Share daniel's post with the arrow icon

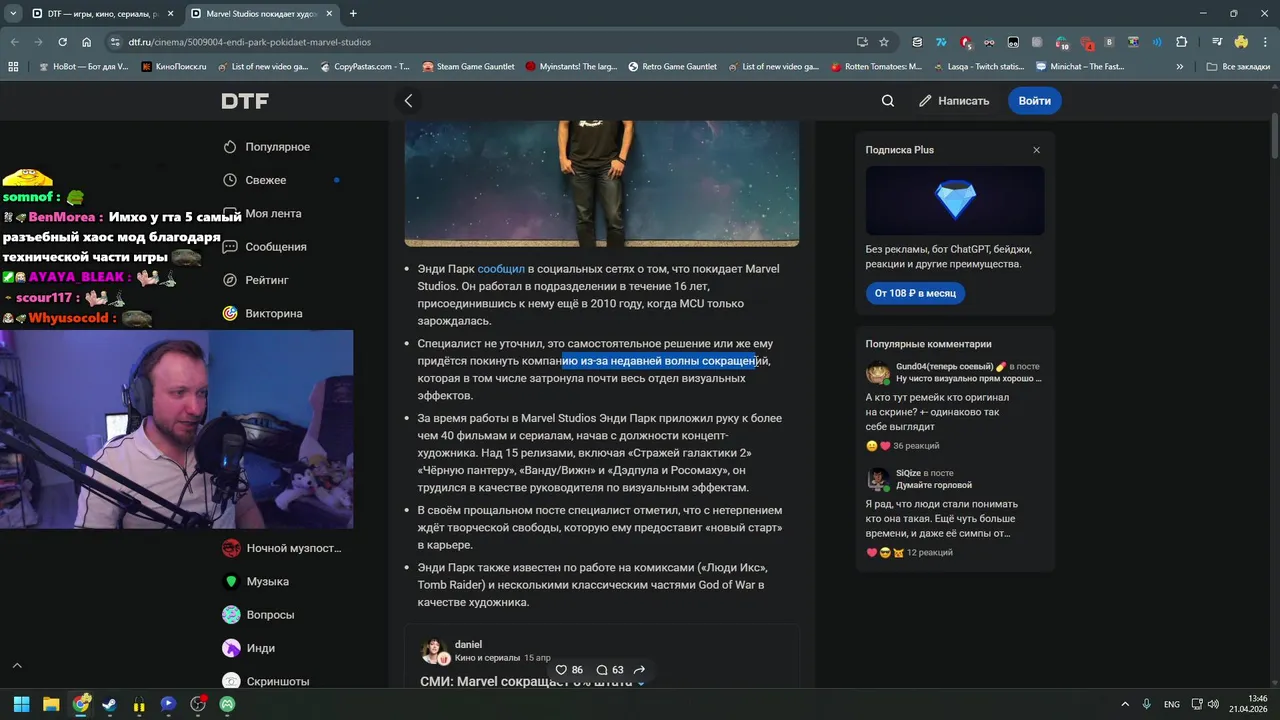tap(639, 670)
